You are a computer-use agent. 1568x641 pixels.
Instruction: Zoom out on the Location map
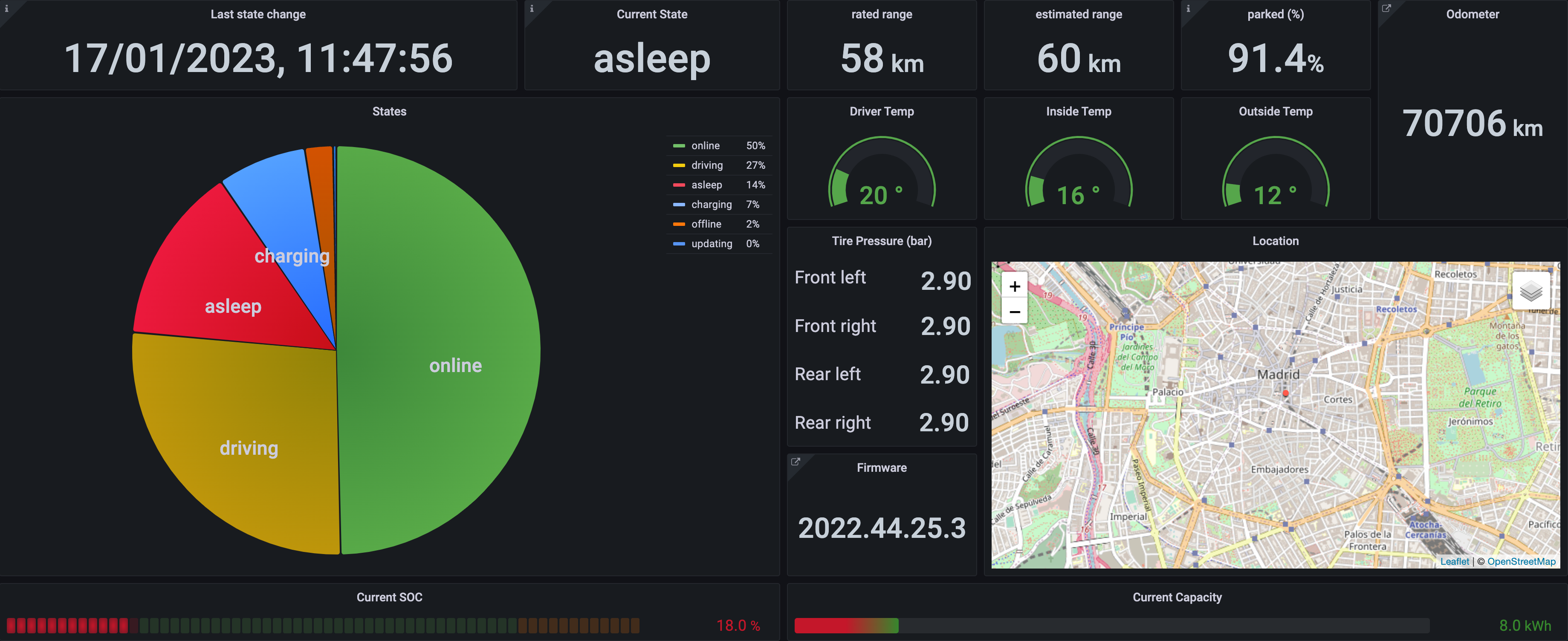(1014, 312)
